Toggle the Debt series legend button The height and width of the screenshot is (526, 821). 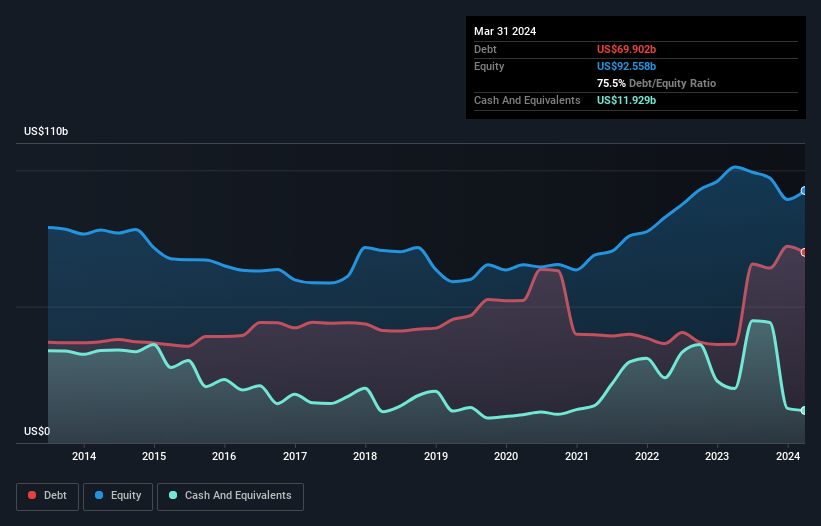pyautogui.click(x=48, y=496)
